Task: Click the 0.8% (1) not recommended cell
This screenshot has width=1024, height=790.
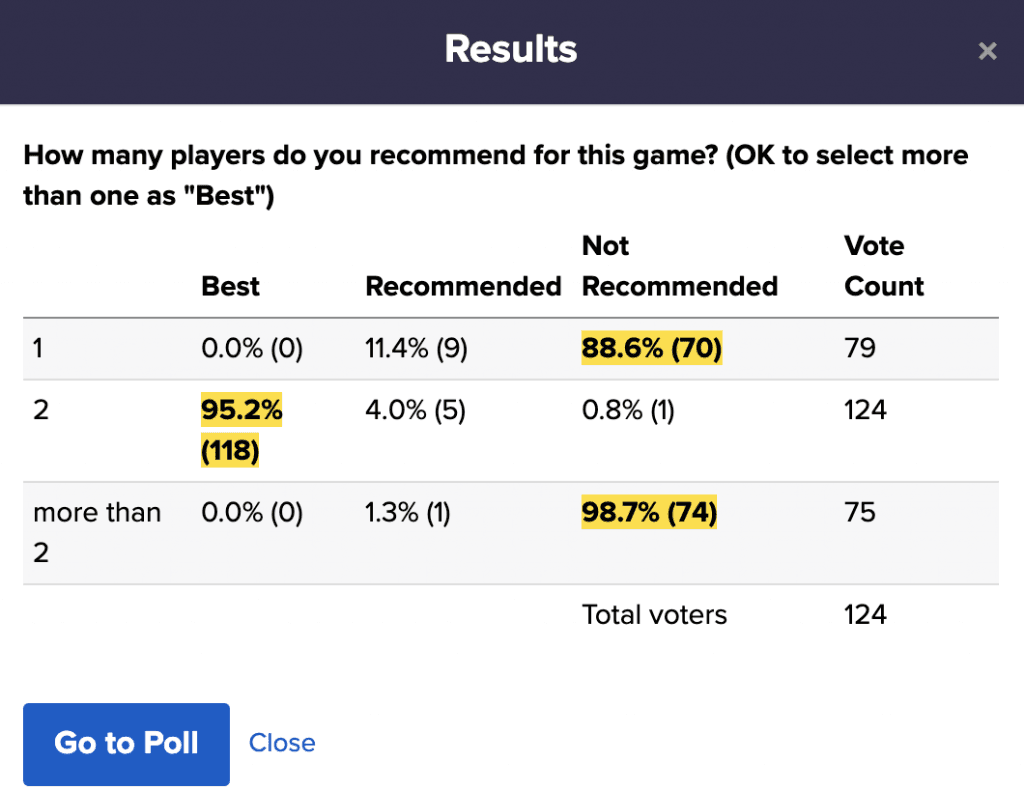Action: click(x=628, y=411)
